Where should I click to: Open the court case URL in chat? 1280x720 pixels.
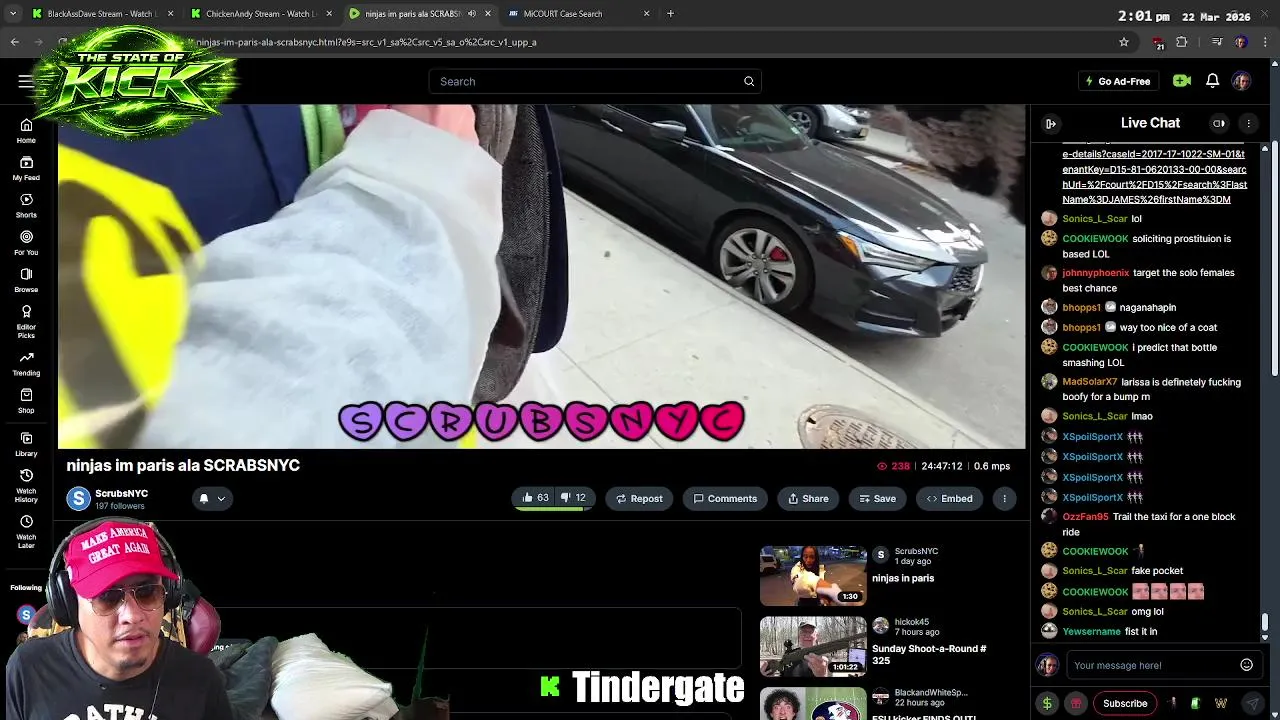(1154, 176)
